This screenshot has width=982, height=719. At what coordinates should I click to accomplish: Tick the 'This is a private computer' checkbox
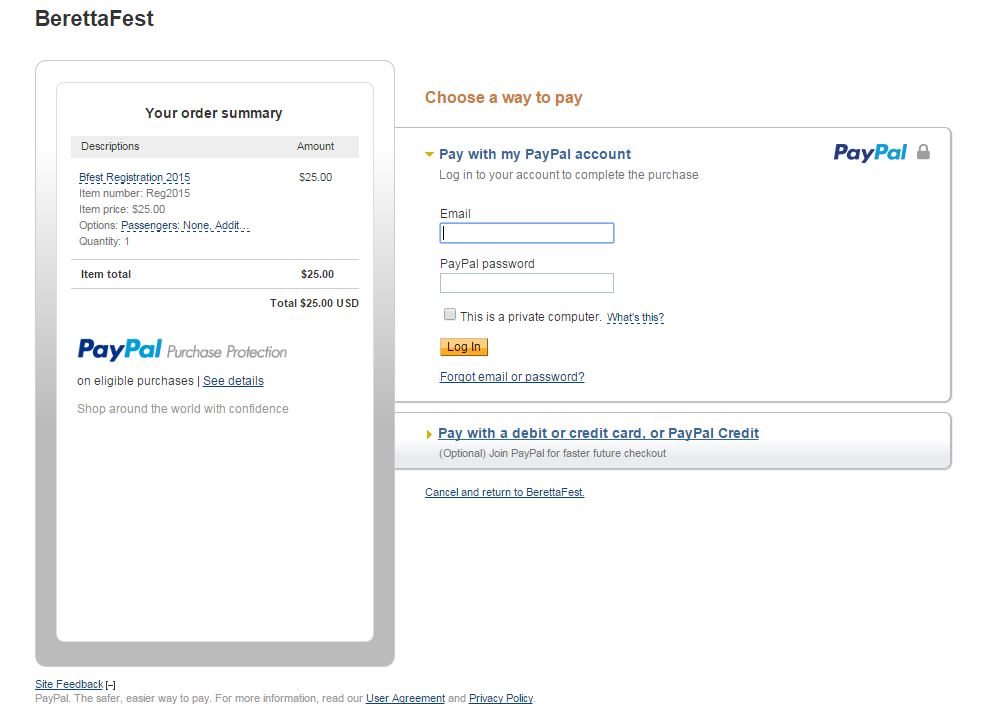(x=450, y=314)
